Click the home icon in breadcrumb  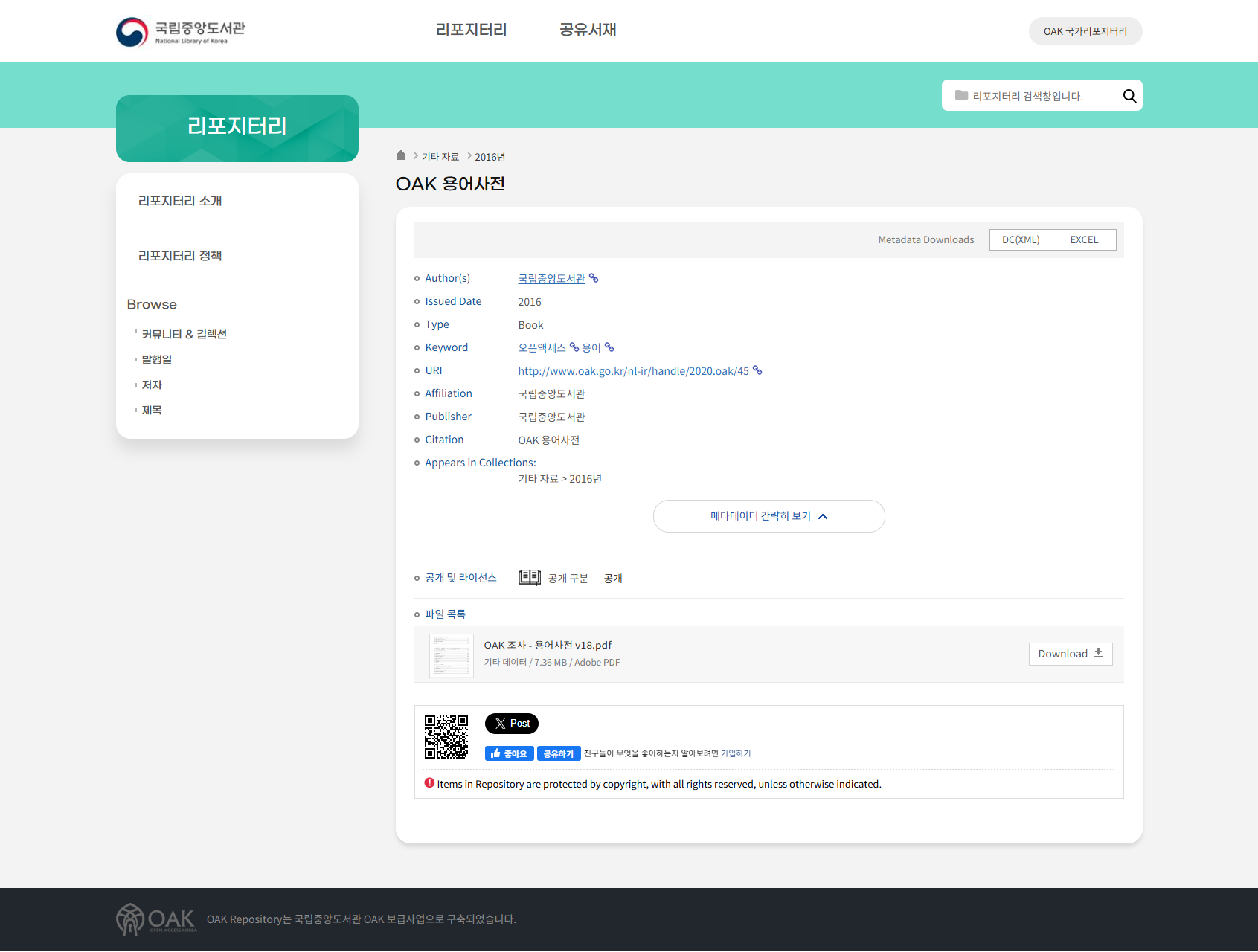(401, 155)
